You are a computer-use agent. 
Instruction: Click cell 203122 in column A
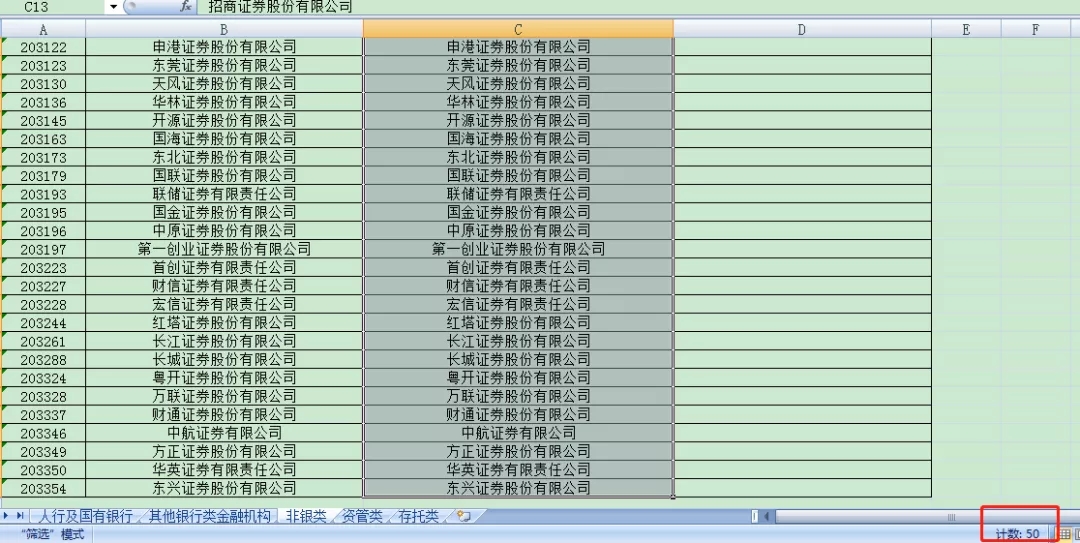click(x=43, y=47)
